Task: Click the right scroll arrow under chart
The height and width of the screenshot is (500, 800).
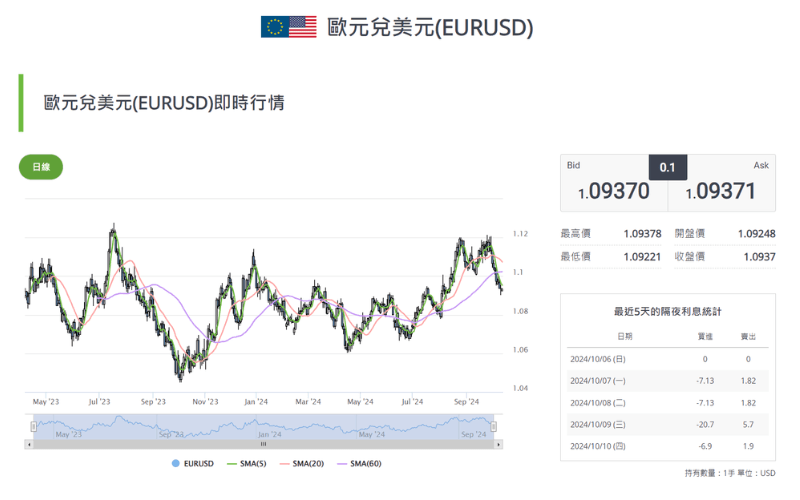Action: point(497,444)
